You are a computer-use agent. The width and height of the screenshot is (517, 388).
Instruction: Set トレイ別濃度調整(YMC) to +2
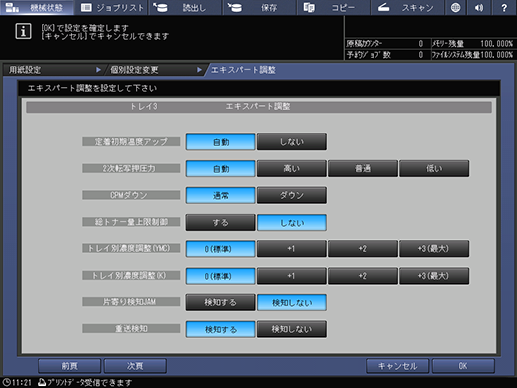click(363, 249)
